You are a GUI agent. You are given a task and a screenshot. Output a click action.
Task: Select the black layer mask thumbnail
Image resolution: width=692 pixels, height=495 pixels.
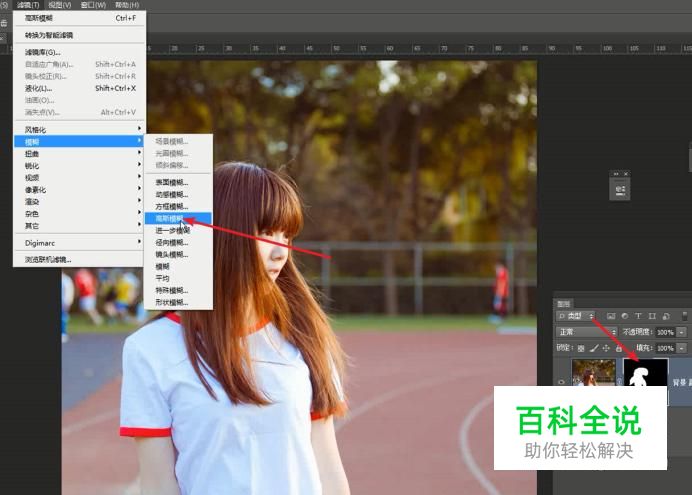[x=645, y=373]
